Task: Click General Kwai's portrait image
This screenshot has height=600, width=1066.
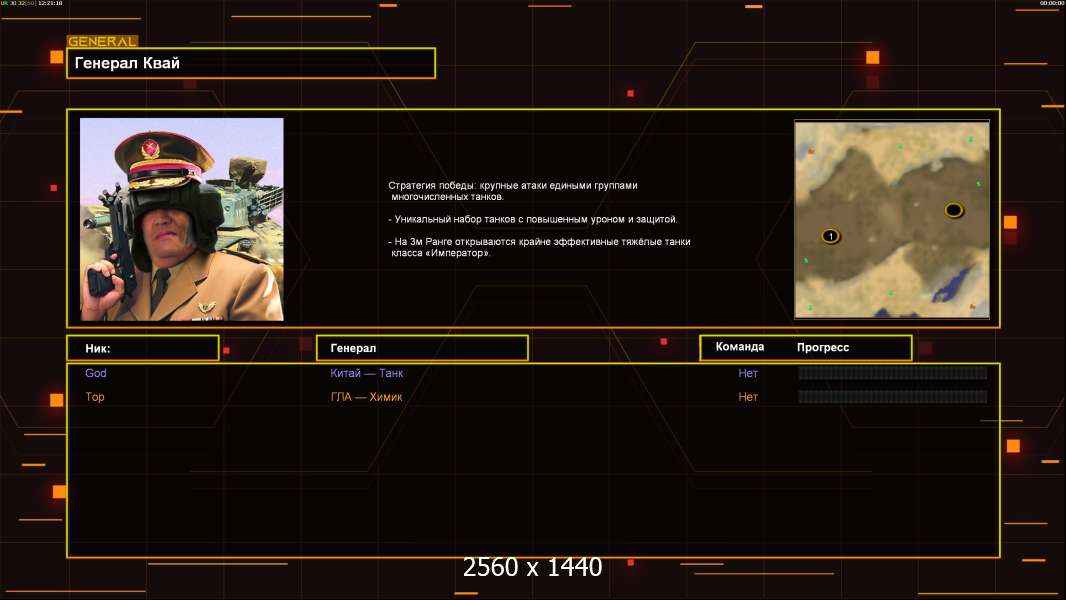Action: click(x=182, y=219)
